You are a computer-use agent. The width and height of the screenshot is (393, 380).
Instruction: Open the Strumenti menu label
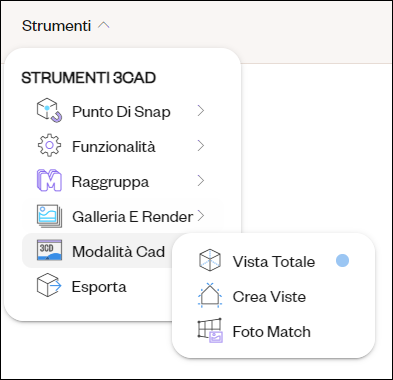point(56,26)
